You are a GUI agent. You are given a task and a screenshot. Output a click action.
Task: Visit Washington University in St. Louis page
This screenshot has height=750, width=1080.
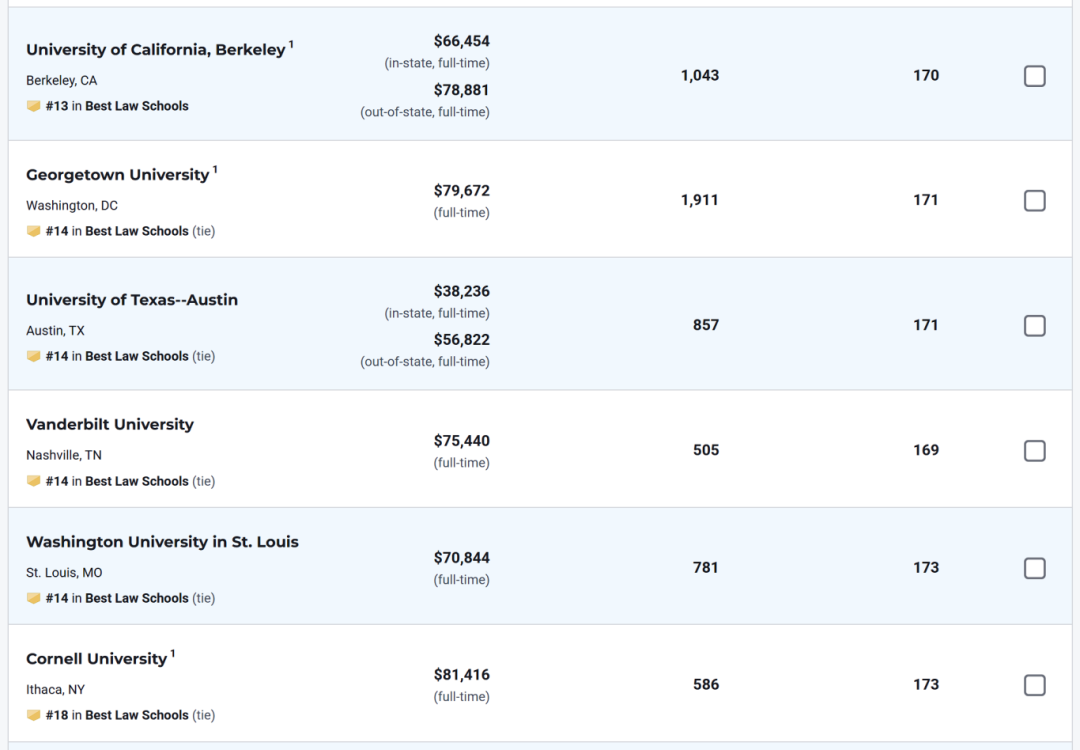point(162,542)
